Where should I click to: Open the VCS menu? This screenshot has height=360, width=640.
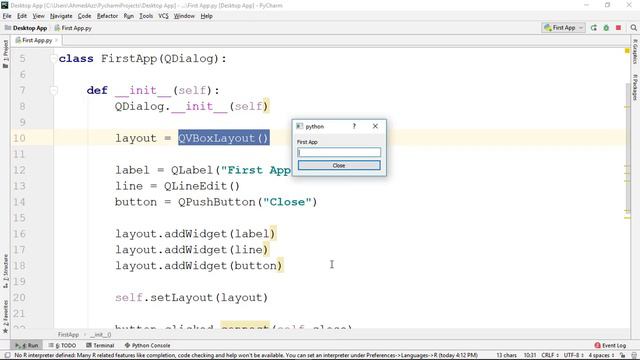[x=163, y=16]
